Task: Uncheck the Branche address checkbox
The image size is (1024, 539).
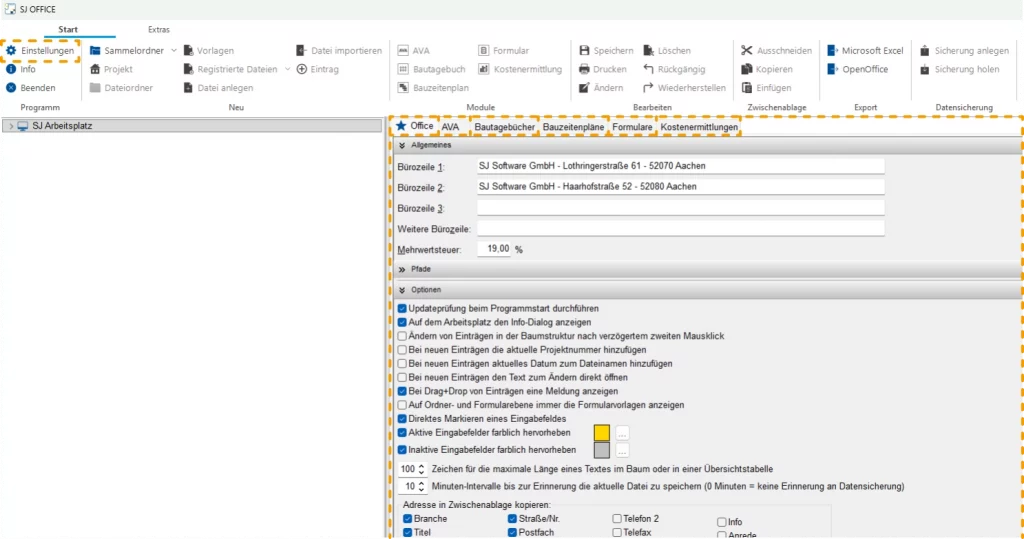Action: click(x=407, y=520)
